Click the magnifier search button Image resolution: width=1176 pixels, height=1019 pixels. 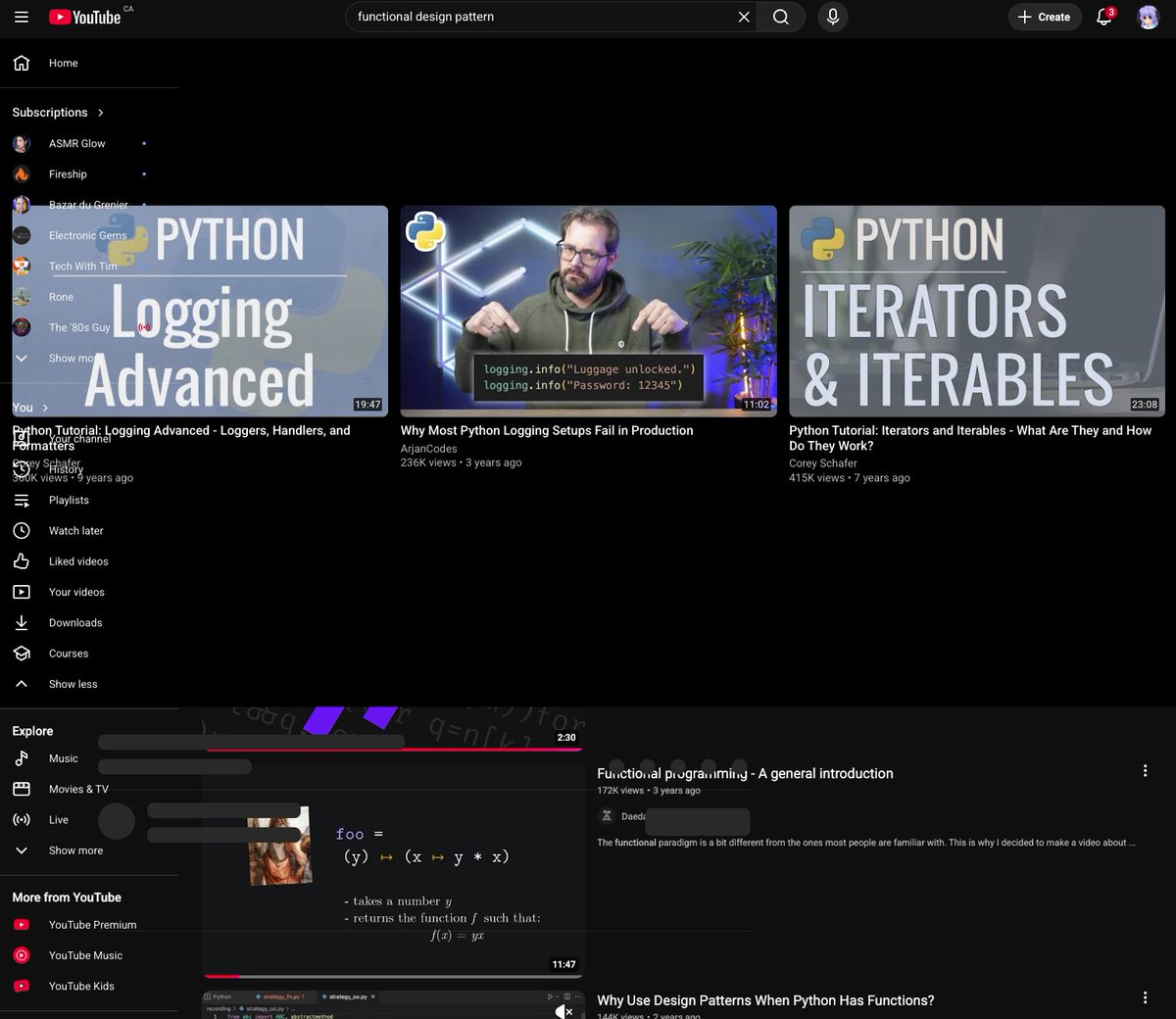781,17
